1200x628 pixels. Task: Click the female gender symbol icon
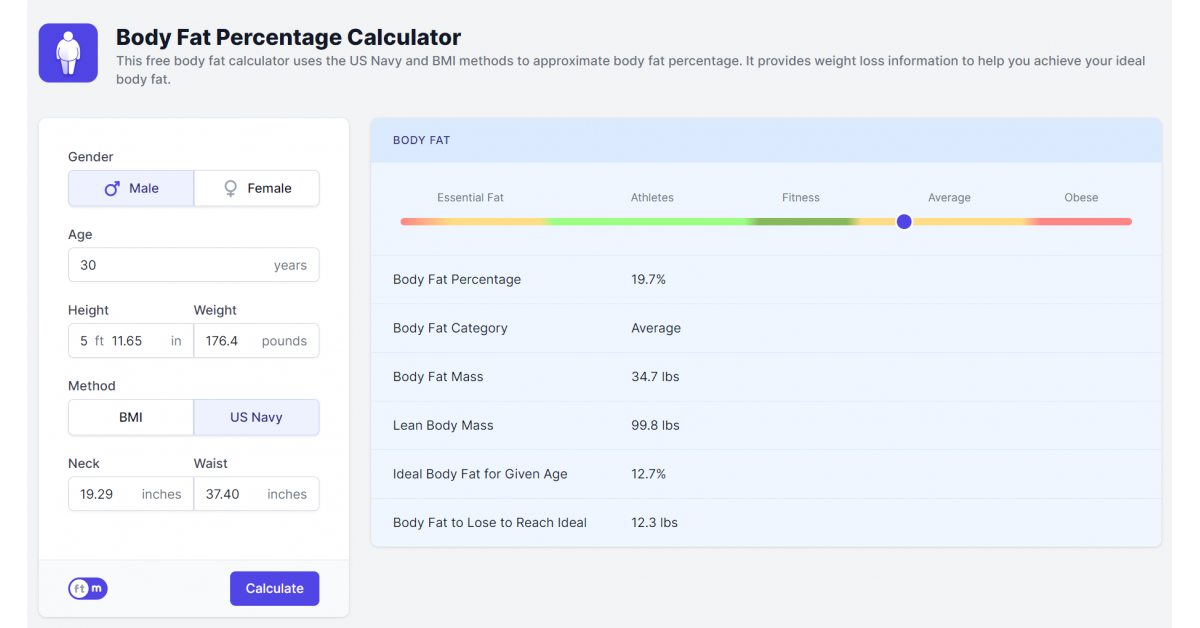tap(230, 188)
